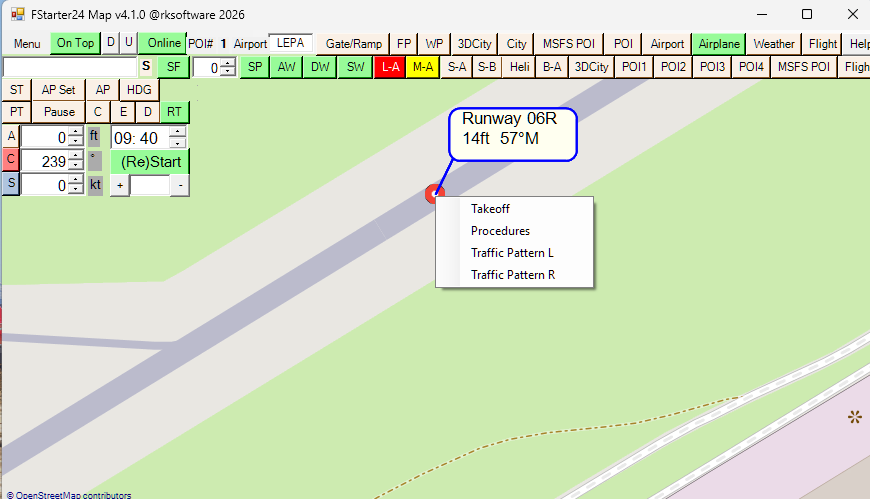Choose Traffic Pattern R menu entry
The height and width of the screenshot is (499, 870).
514,275
